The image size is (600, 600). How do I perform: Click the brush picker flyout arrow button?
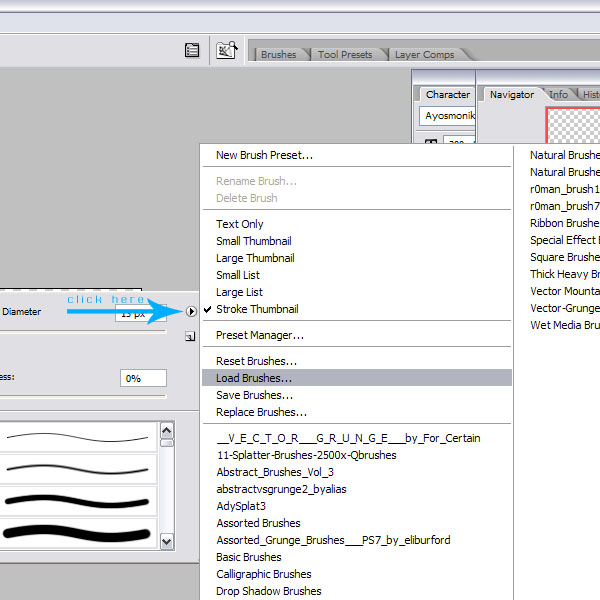point(191,312)
